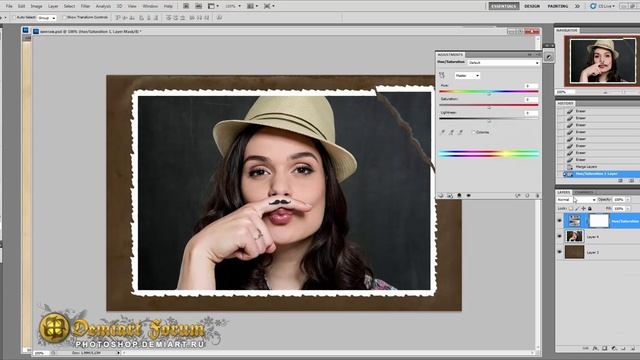The width and height of the screenshot is (640, 360).
Task: Open the Auto-Select Group dropdown
Action: coord(47,18)
